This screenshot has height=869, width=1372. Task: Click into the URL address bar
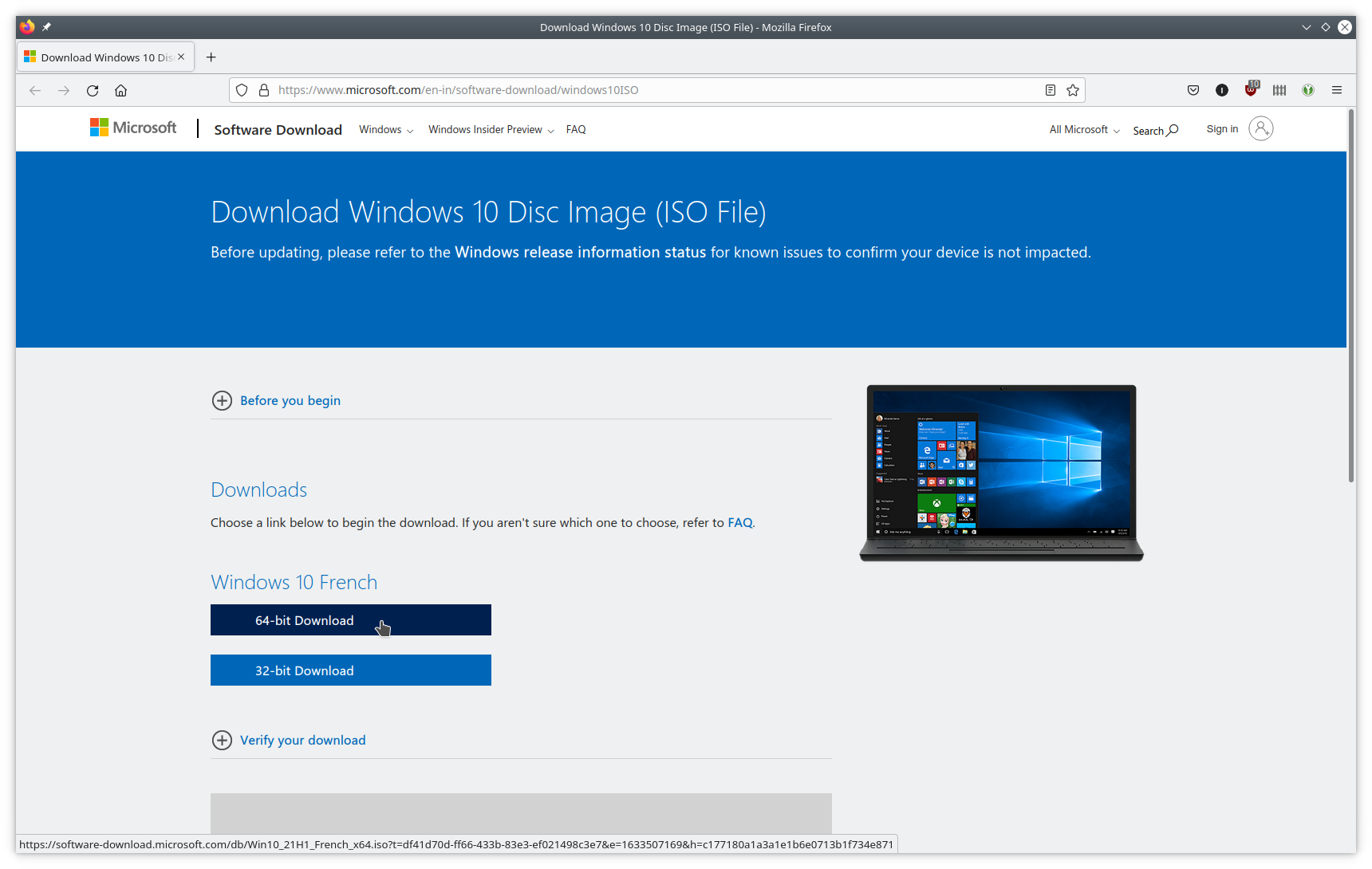(x=656, y=90)
